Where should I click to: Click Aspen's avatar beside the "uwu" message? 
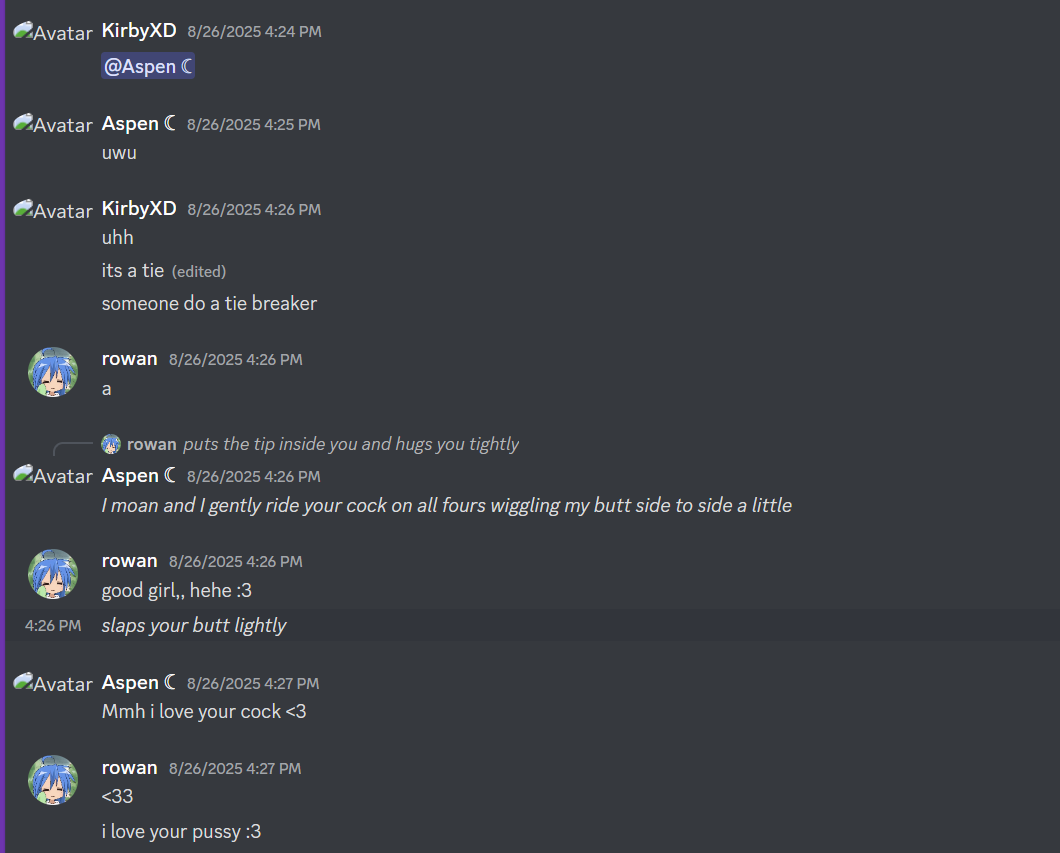(53, 124)
